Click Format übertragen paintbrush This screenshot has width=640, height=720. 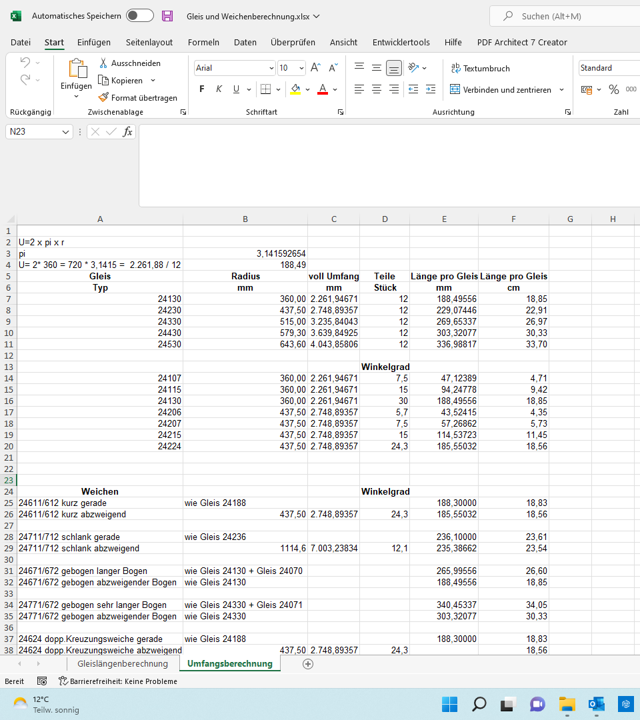click(138, 98)
